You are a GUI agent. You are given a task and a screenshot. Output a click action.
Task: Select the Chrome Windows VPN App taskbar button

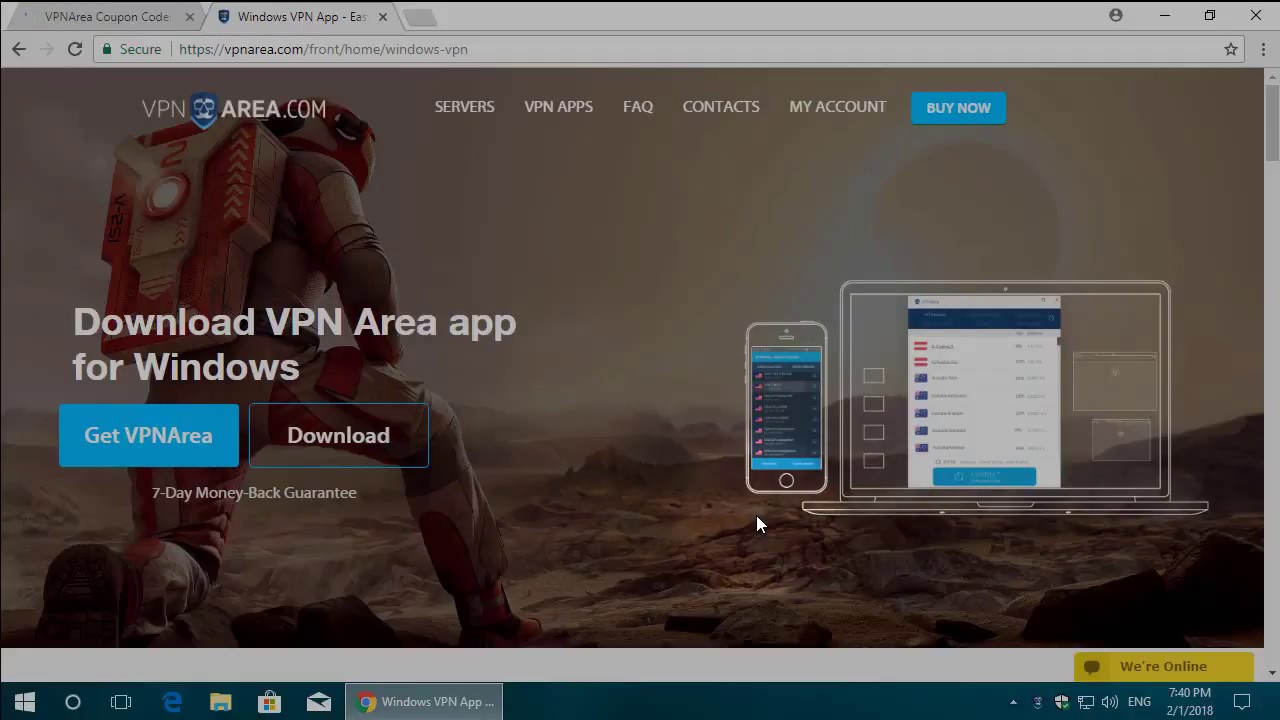424,702
